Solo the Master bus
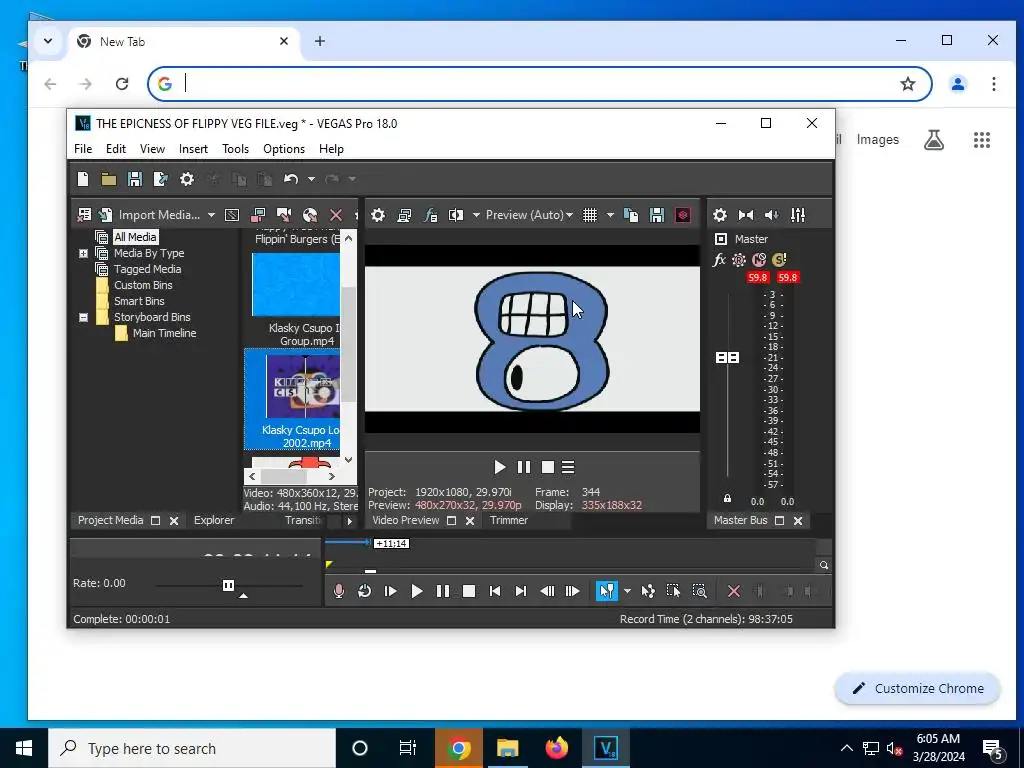The height and width of the screenshot is (768, 1024). pos(778,260)
